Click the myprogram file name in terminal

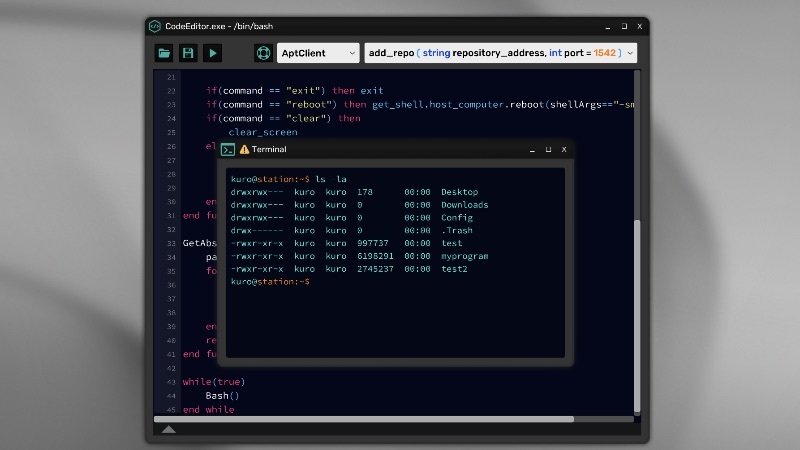[x=465, y=256]
